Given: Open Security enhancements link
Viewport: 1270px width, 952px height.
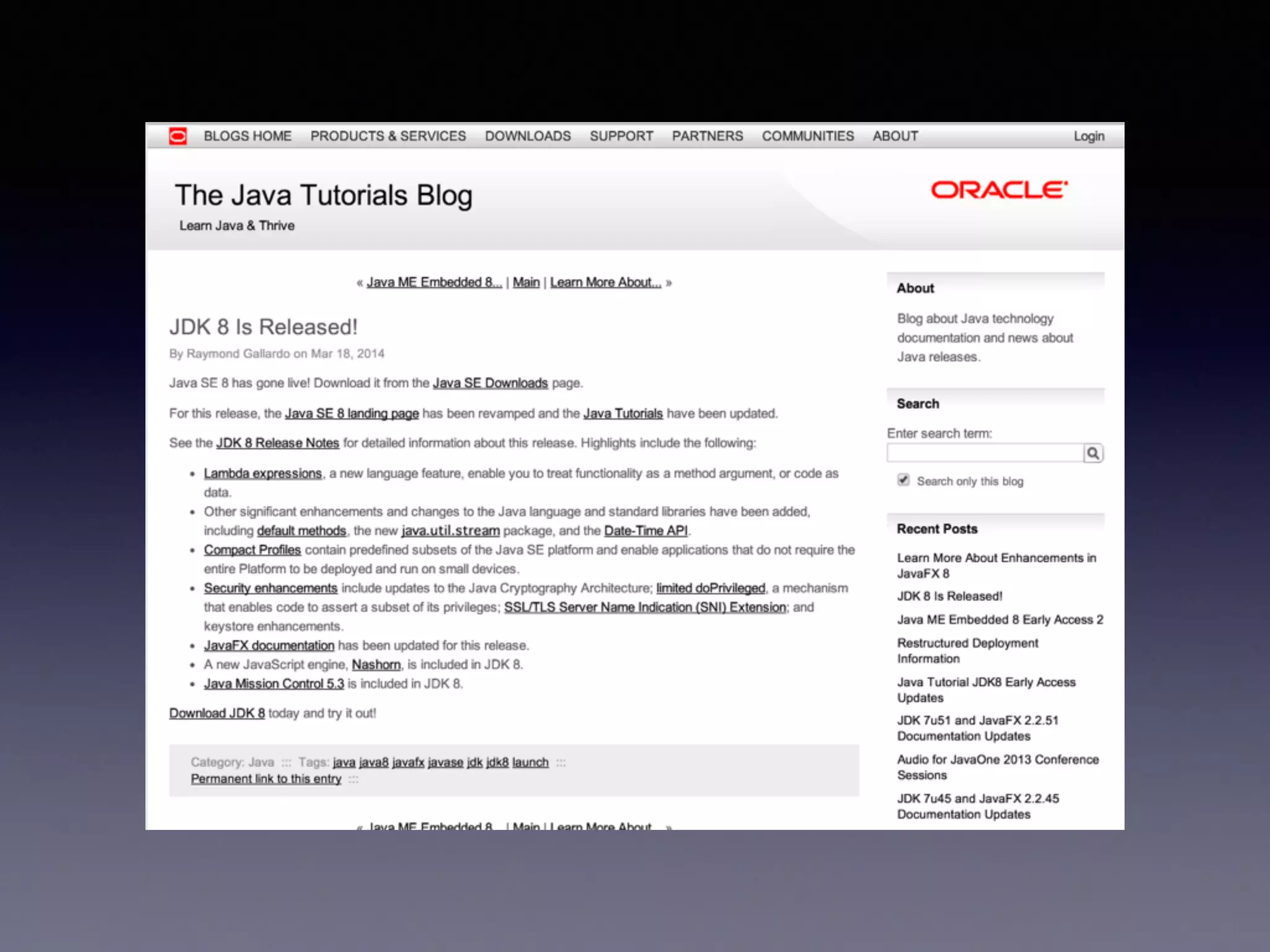Looking at the screenshot, I should pos(271,588).
